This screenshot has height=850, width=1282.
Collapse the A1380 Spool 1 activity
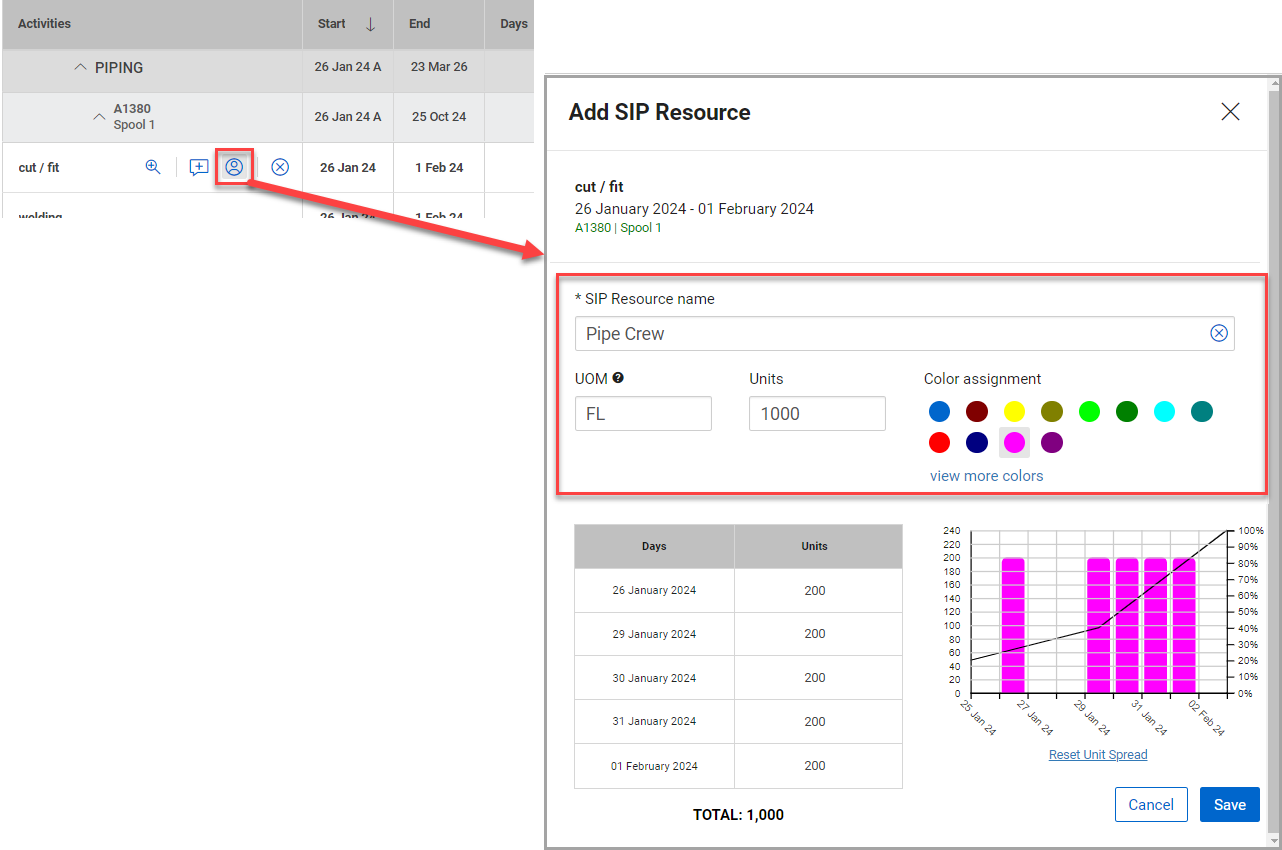coord(99,117)
